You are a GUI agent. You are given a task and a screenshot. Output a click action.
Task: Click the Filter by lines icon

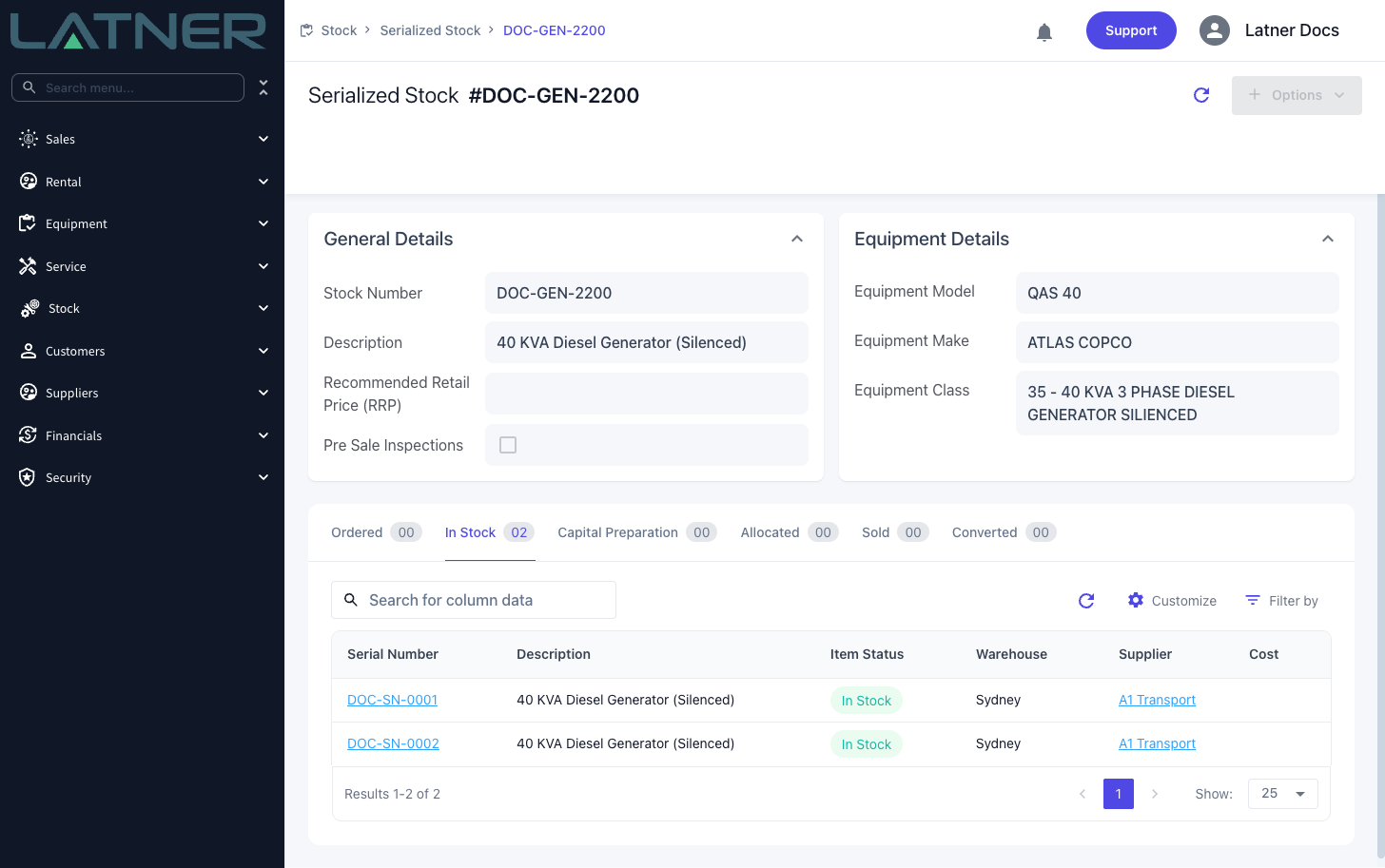[x=1253, y=601]
